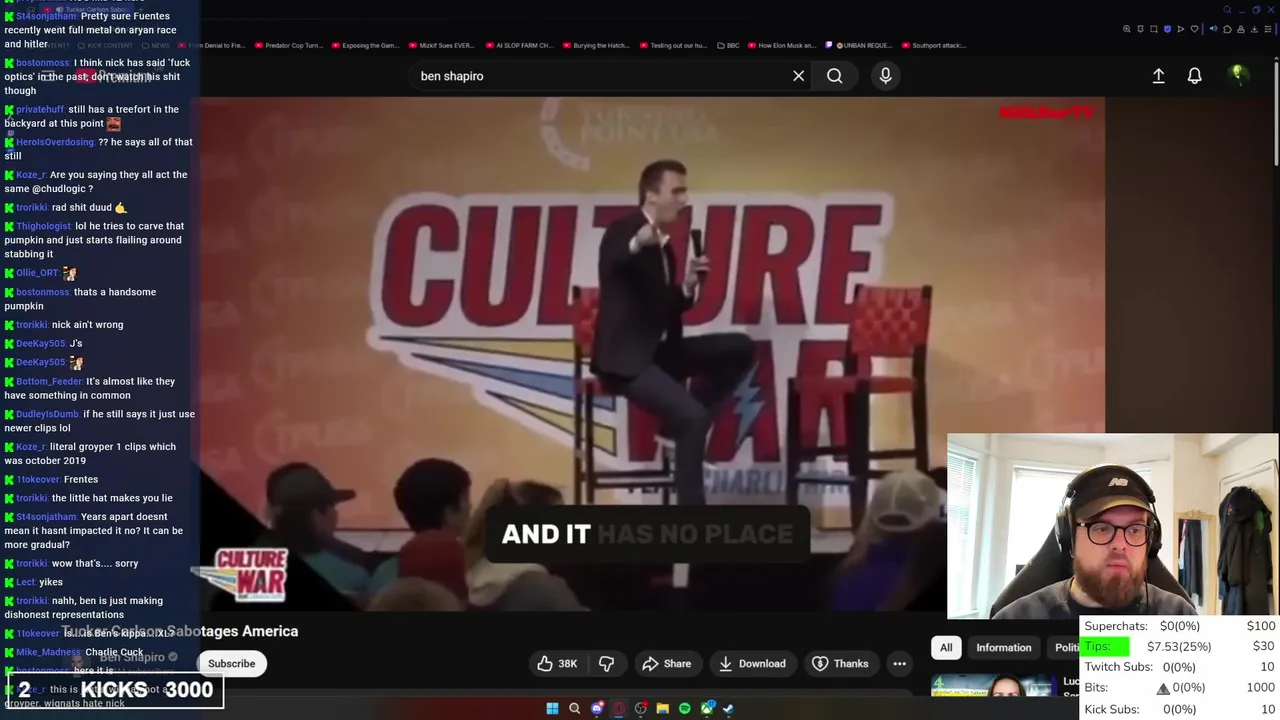Open 'Testing out our hu...' bookmark
This screenshot has width=1280, height=720.
(672, 45)
